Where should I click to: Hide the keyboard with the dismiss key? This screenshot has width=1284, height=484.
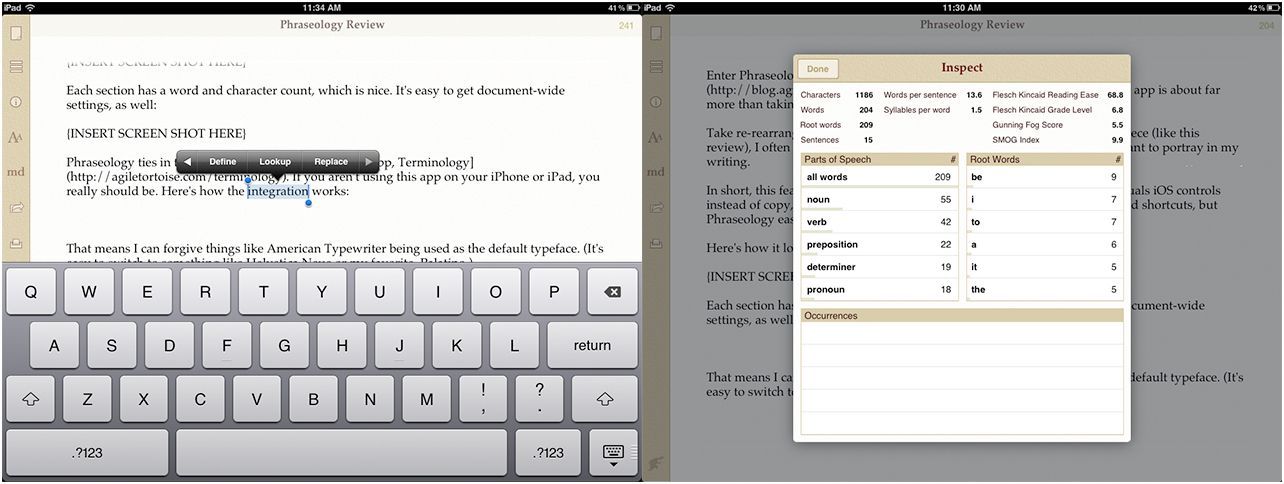613,453
